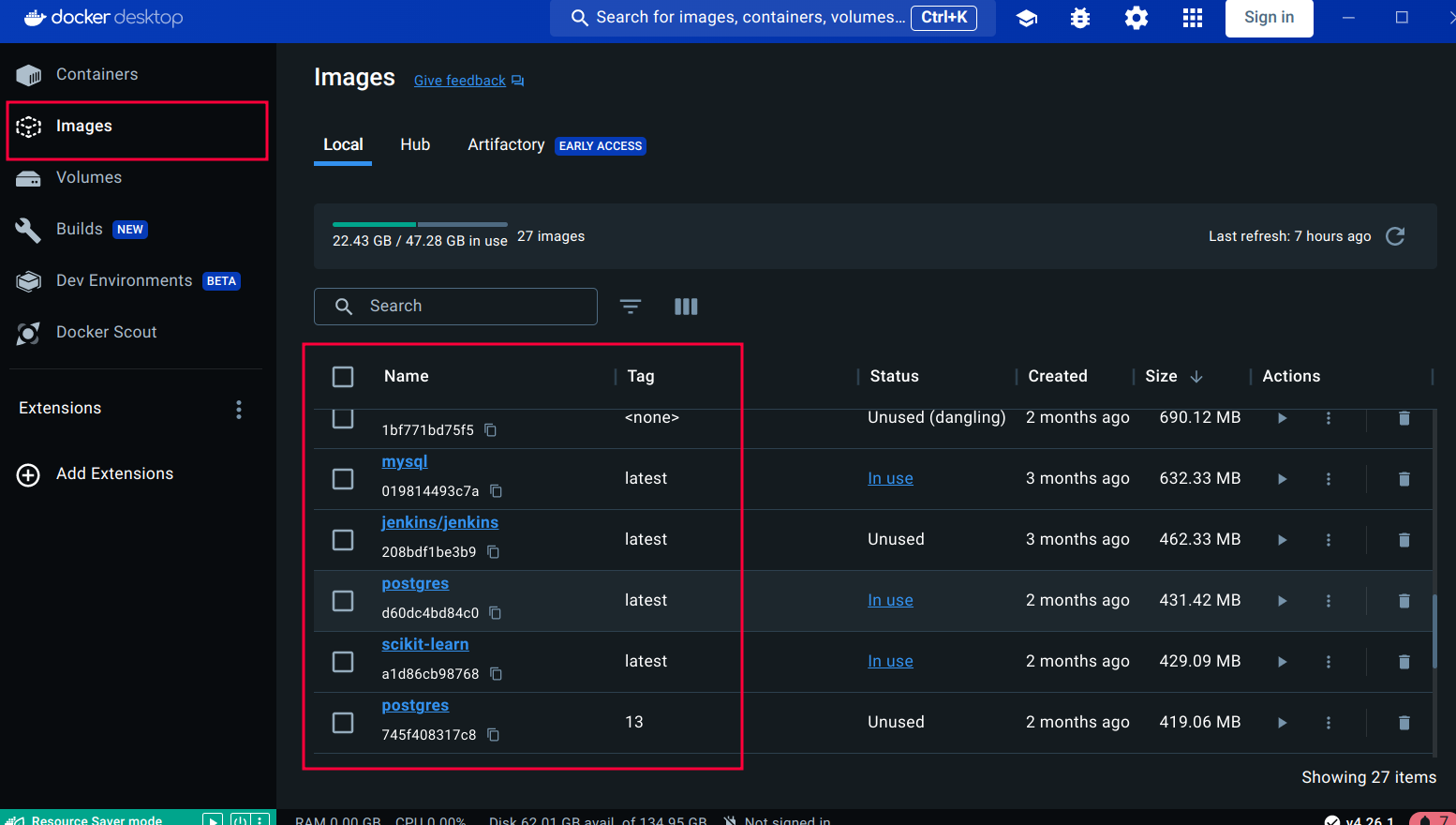Image resolution: width=1456 pixels, height=825 pixels.
Task: Open more actions for postgres 13 image
Action: (1329, 723)
